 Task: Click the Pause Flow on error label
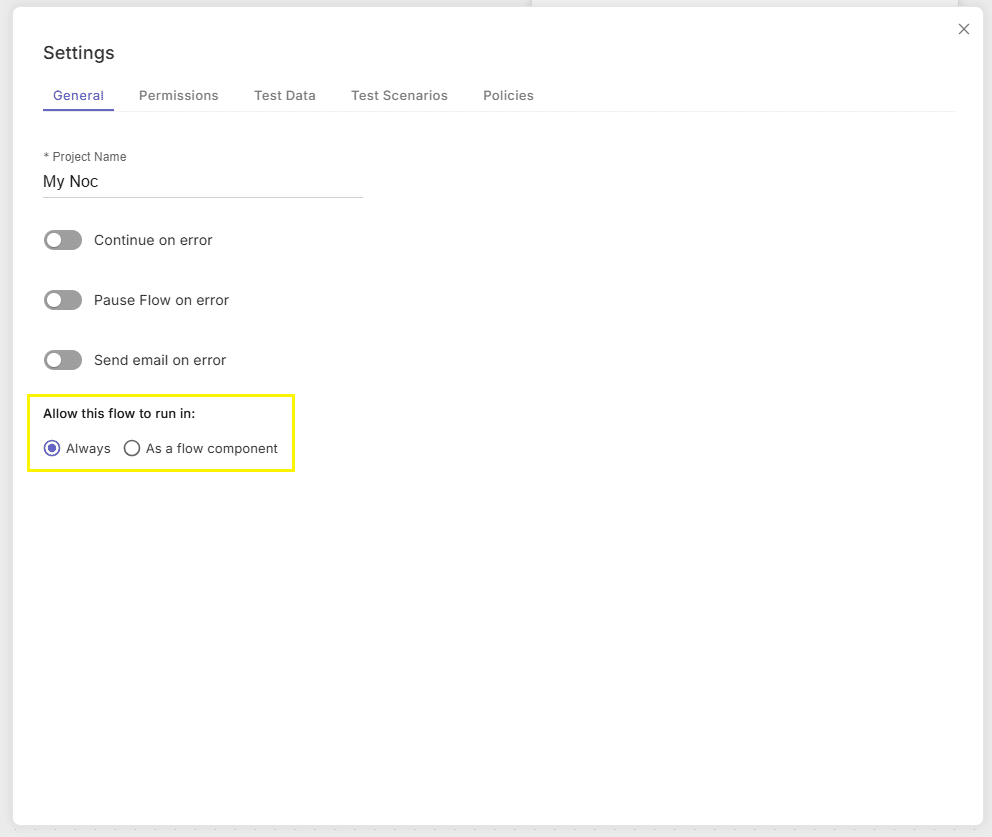(x=161, y=300)
